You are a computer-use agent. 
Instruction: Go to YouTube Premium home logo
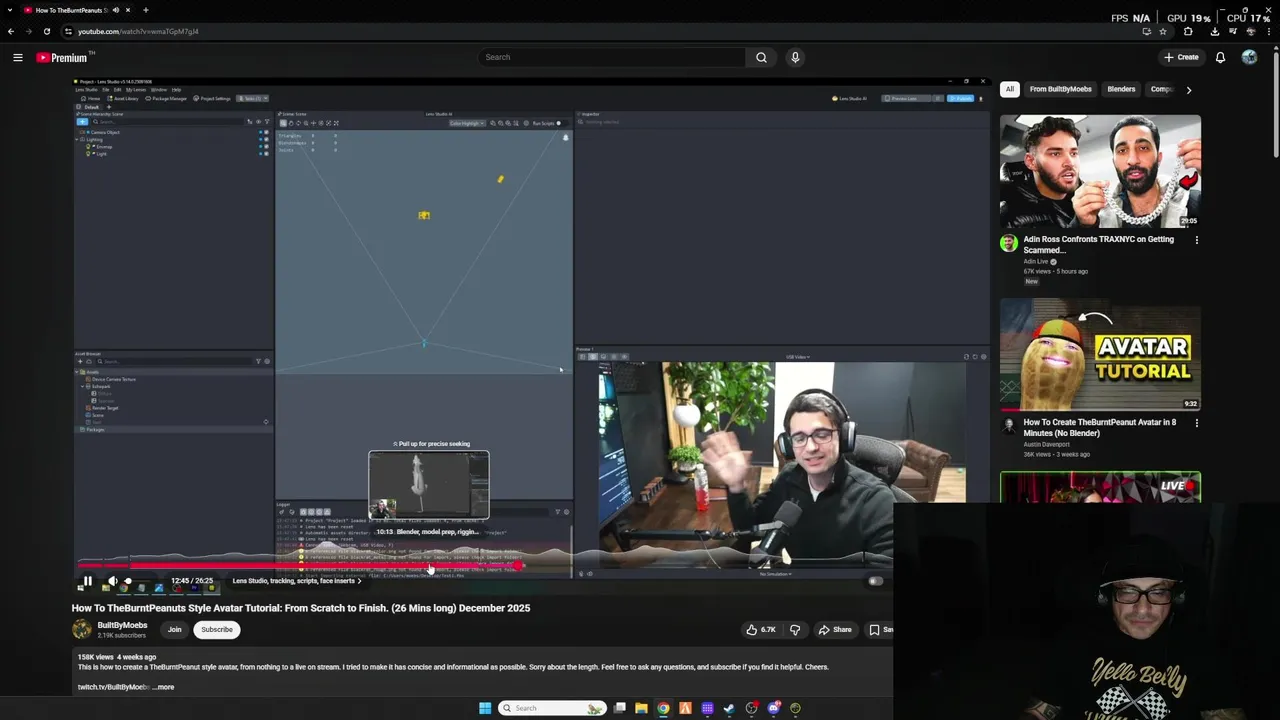64,57
